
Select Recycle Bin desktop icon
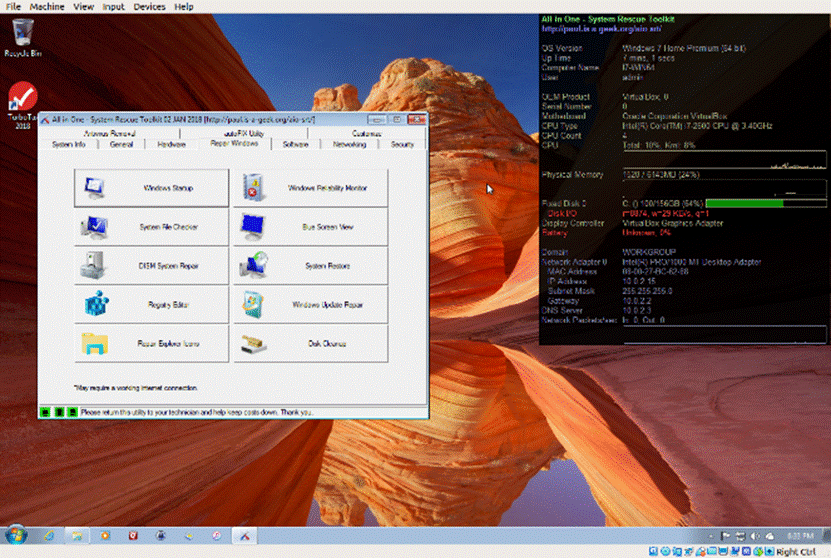pos(22,38)
